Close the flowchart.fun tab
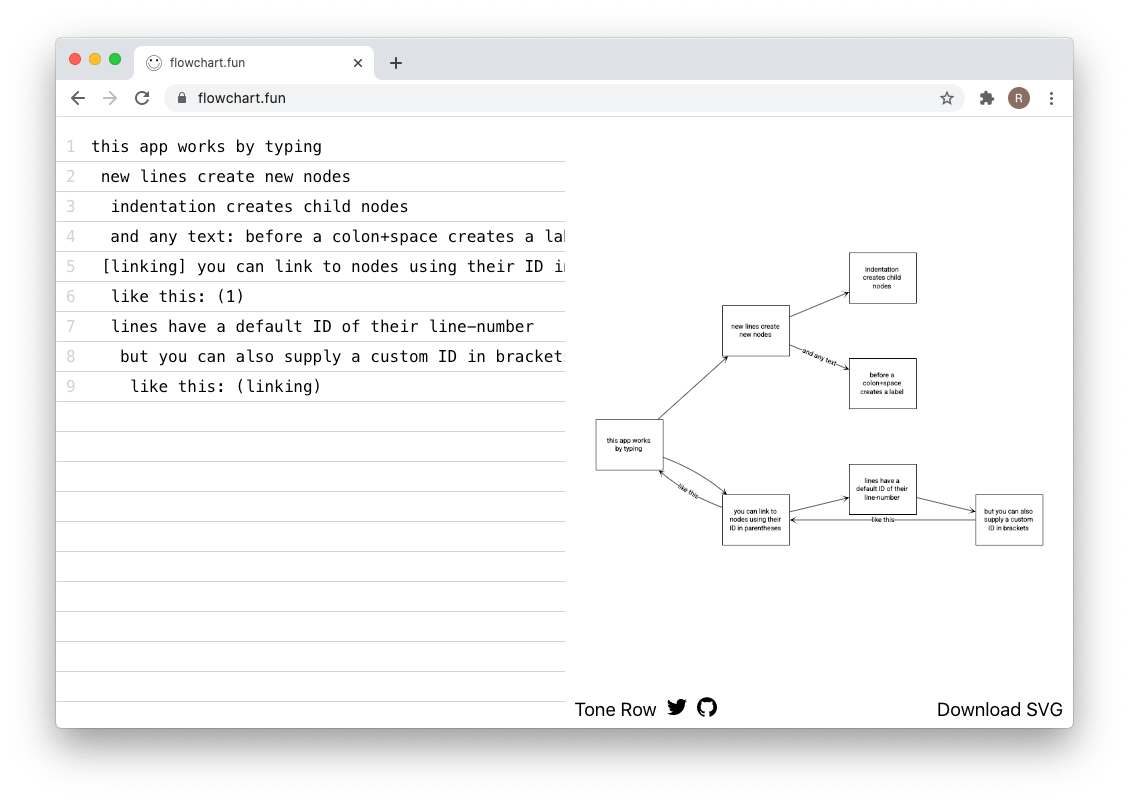The width and height of the screenshot is (1129, 802). [x=358, y=63]
